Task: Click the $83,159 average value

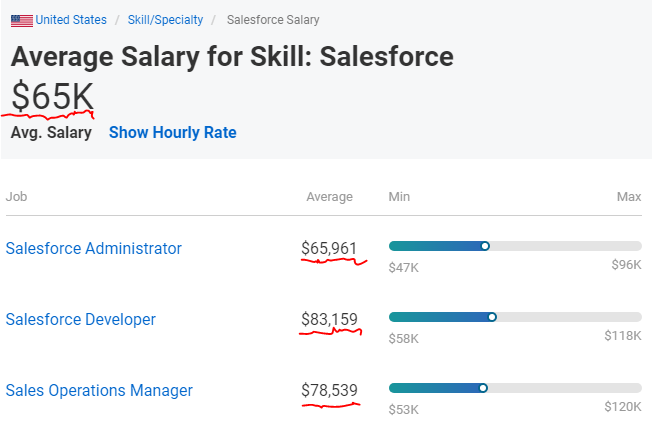Action: pos(329,319)
